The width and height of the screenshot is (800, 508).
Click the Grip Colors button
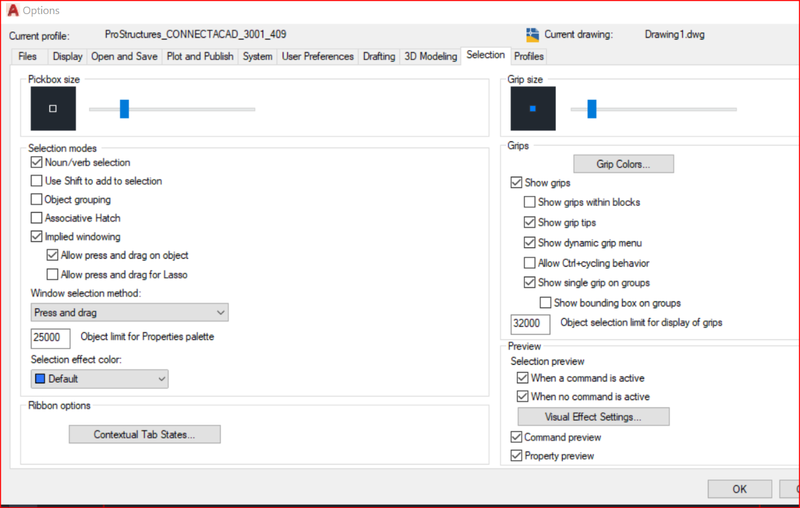623,164
